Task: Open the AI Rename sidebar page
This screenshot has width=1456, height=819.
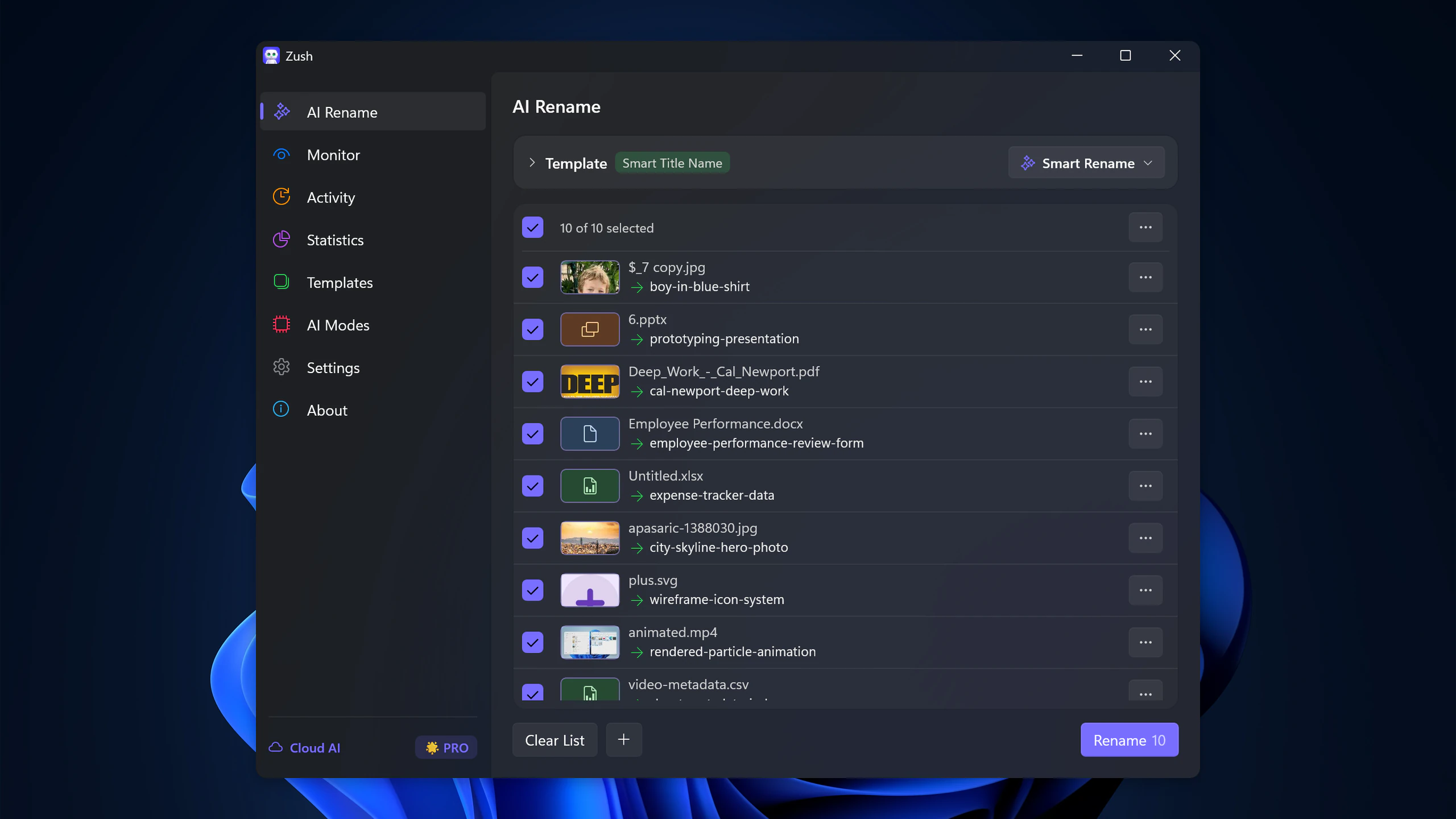Action: (373, 112)
